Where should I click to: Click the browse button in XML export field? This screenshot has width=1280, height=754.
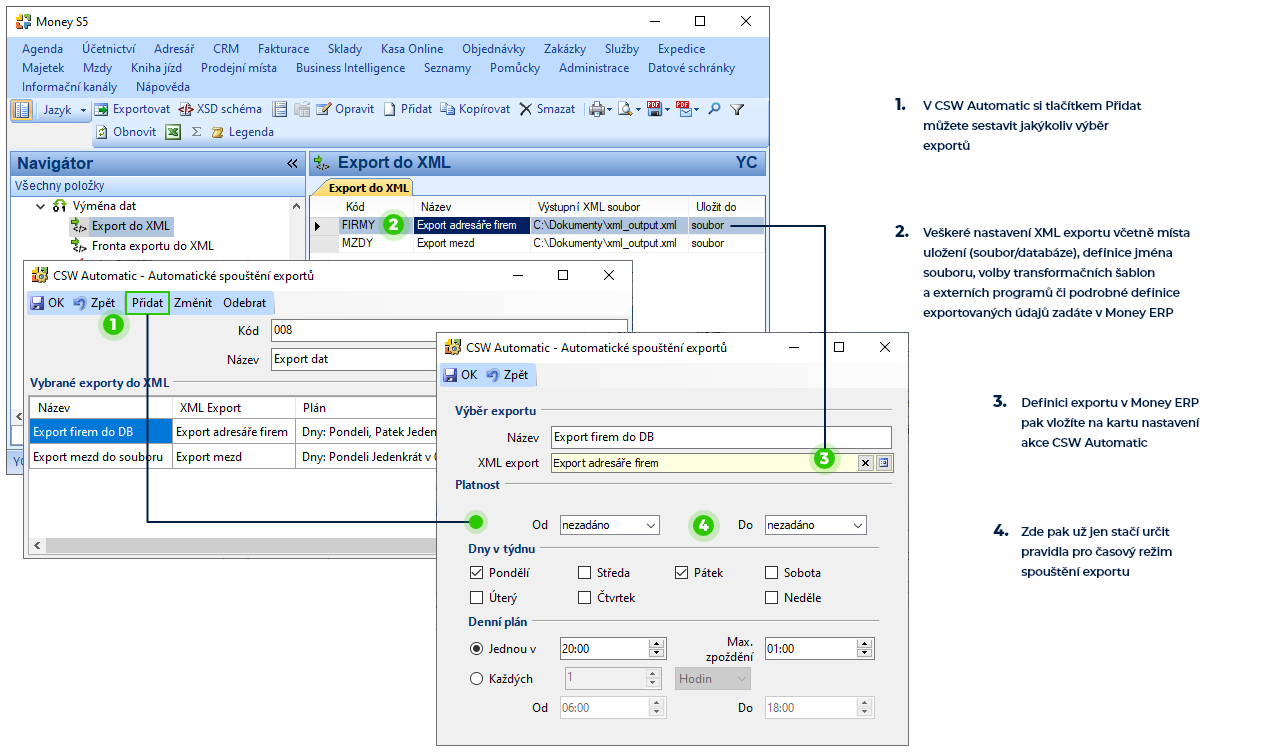click(883, 463)
